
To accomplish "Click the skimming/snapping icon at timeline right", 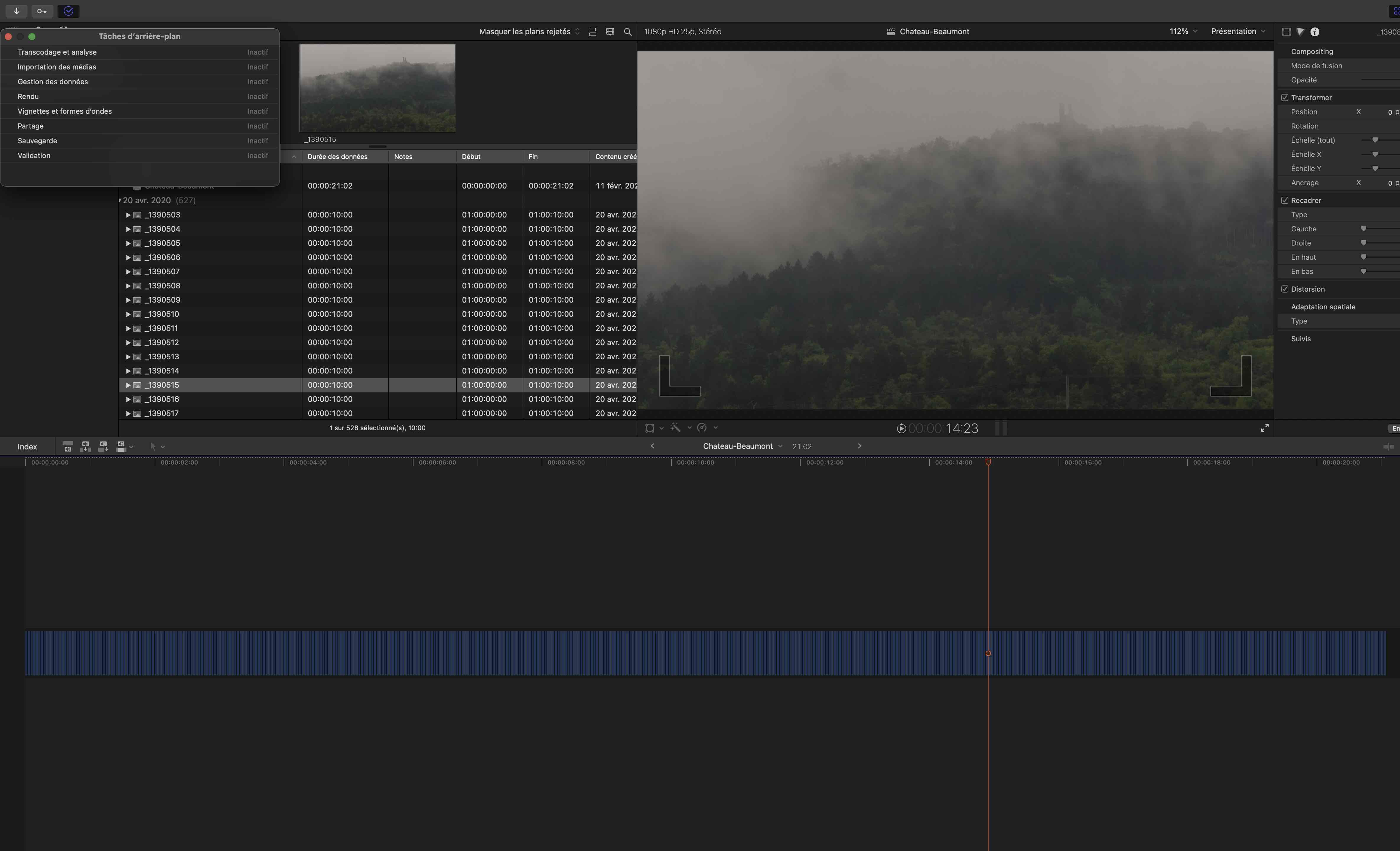I will tap(1389, 447).
